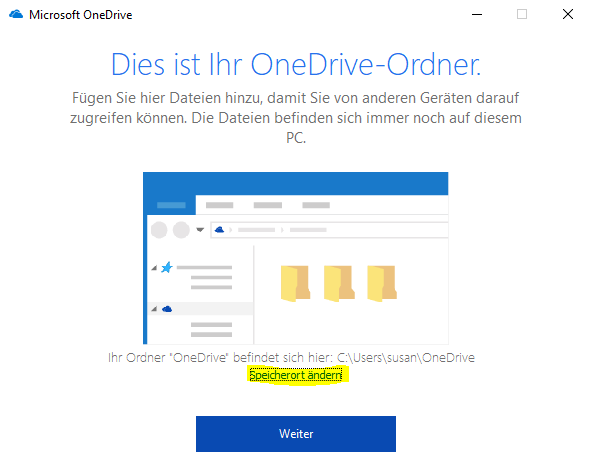Close the Microsoft OneDrive setup window
Screen dimensions: 591x460
(x=568, y=14)
